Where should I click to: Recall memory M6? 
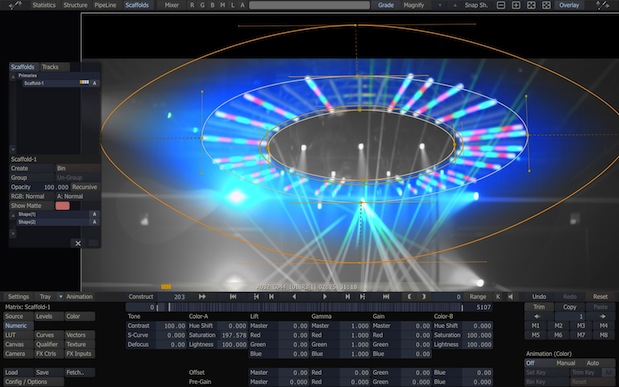click(558, 335)
